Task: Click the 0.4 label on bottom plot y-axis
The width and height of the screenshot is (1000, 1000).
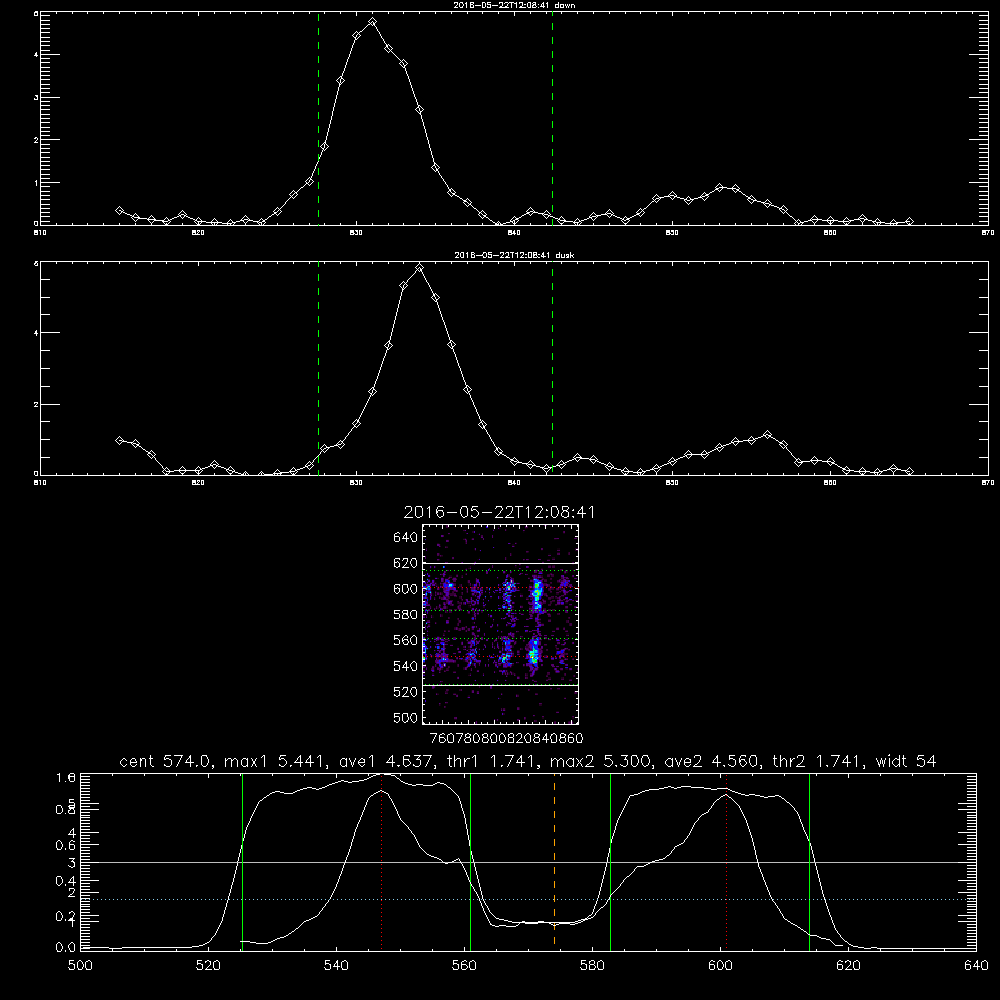Action: click(66, 881)
